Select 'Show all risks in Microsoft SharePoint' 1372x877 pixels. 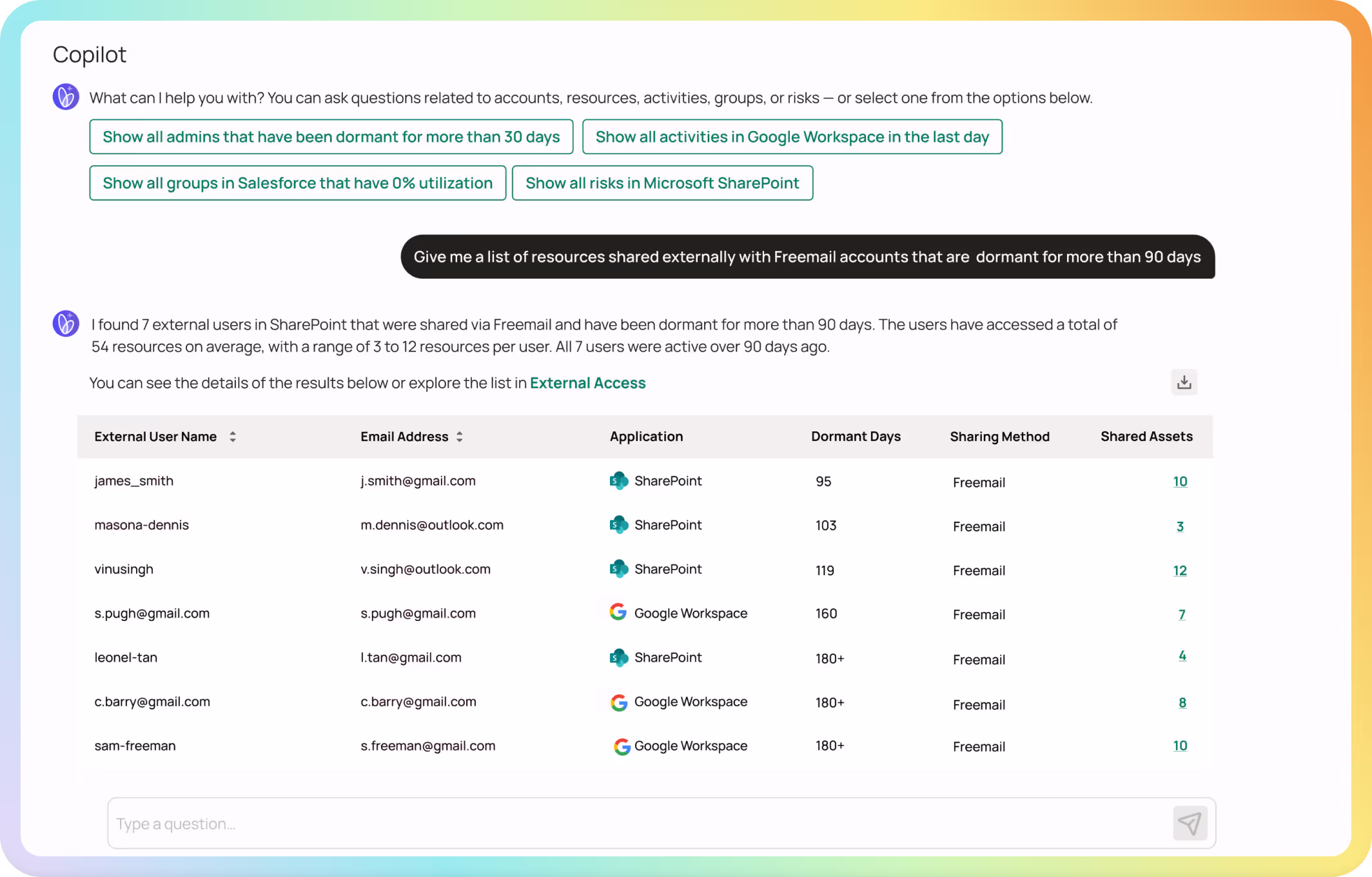[662, 183]
